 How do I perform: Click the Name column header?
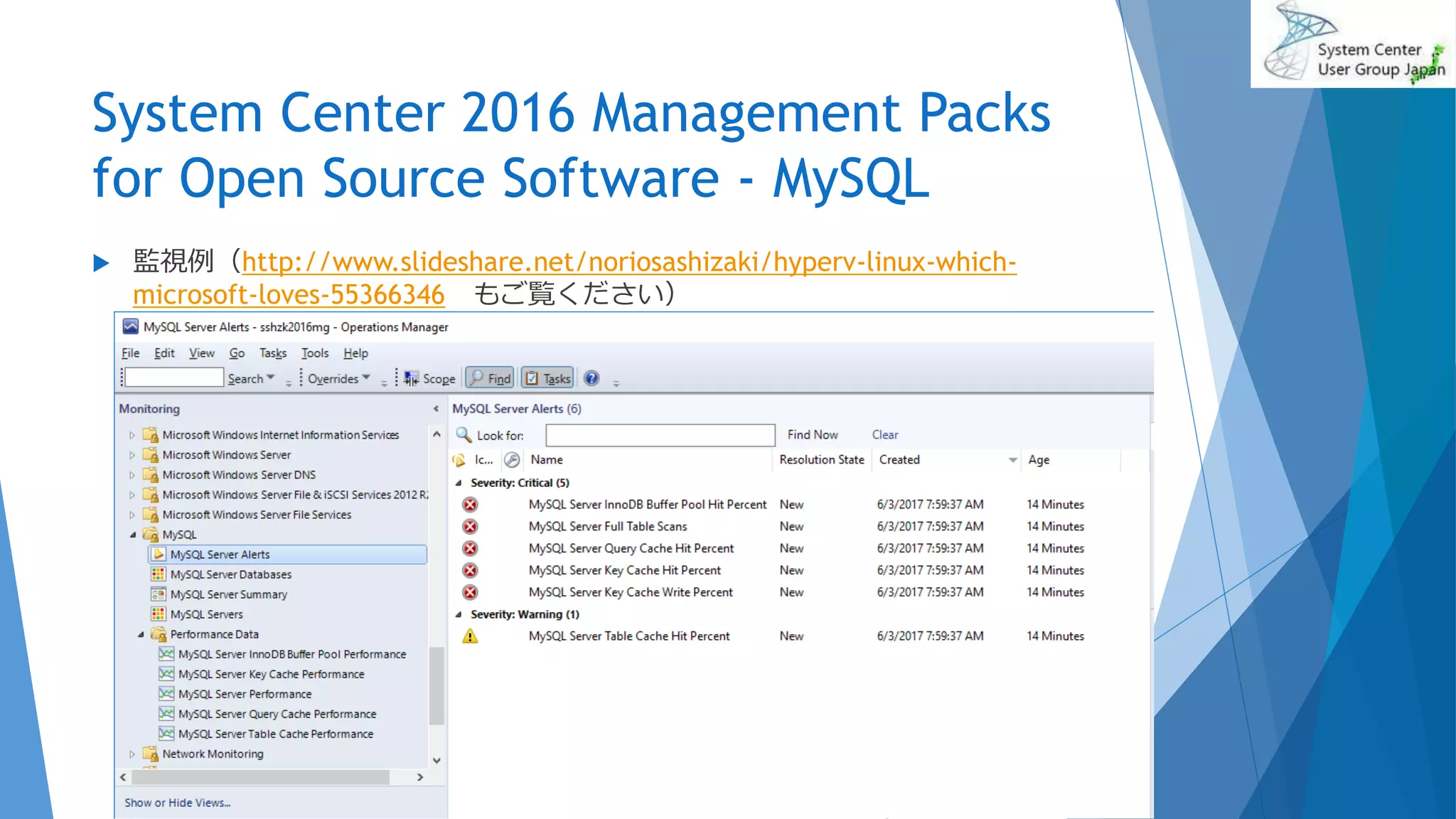tap(648, 460)
